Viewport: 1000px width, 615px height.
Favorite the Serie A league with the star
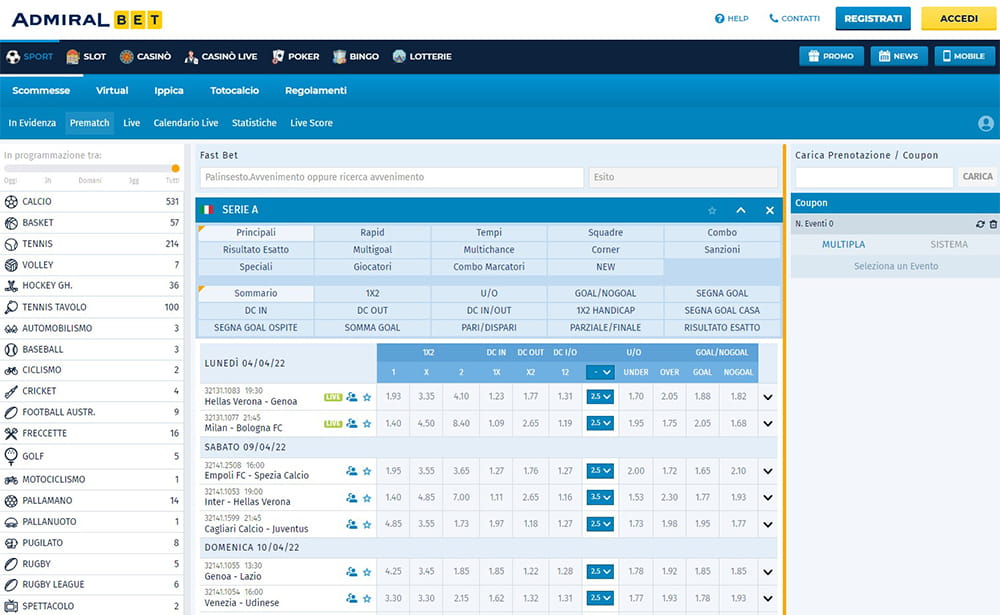711,210
